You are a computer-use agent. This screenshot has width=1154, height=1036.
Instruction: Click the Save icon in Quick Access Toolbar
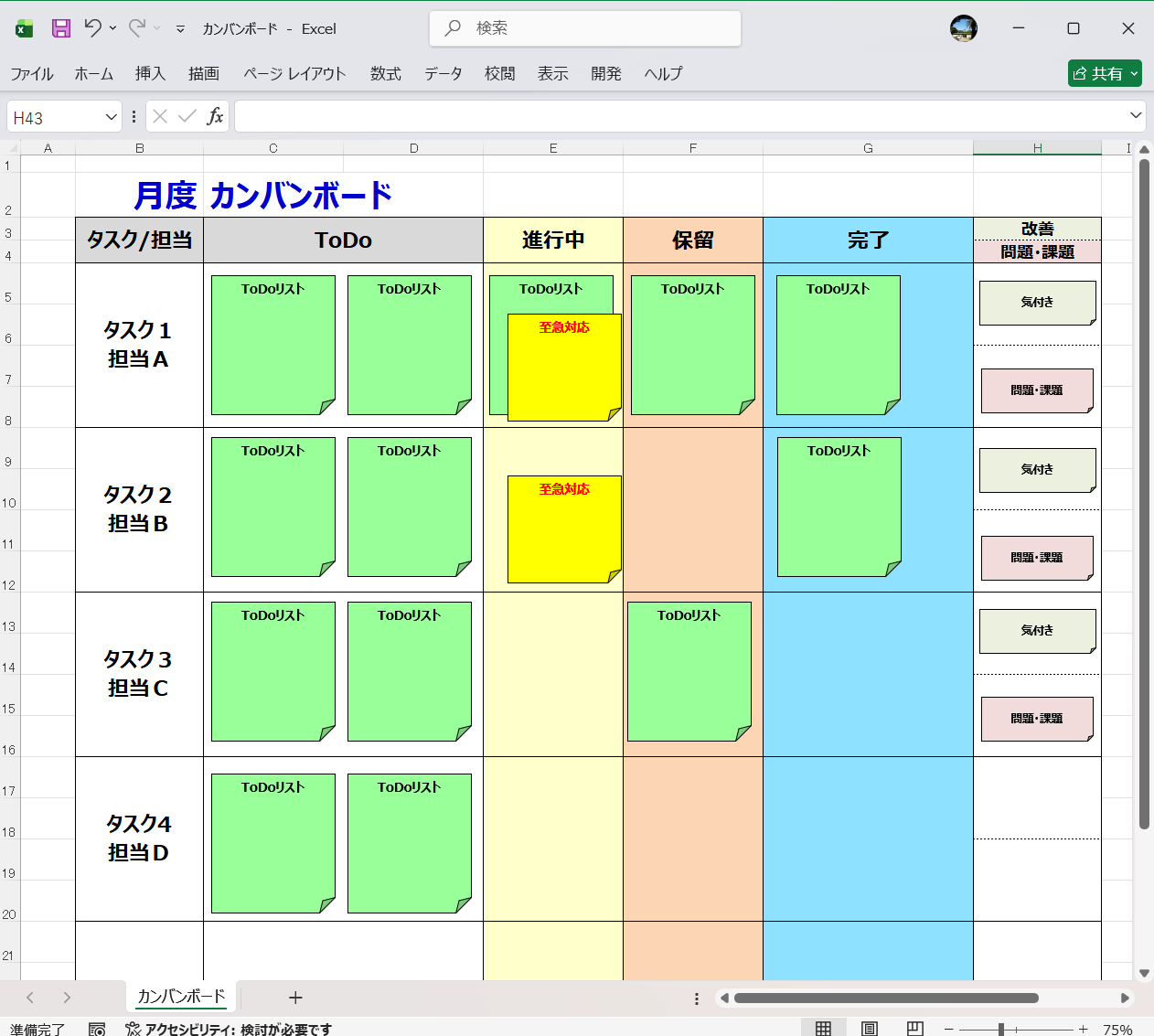pos(60,28)
